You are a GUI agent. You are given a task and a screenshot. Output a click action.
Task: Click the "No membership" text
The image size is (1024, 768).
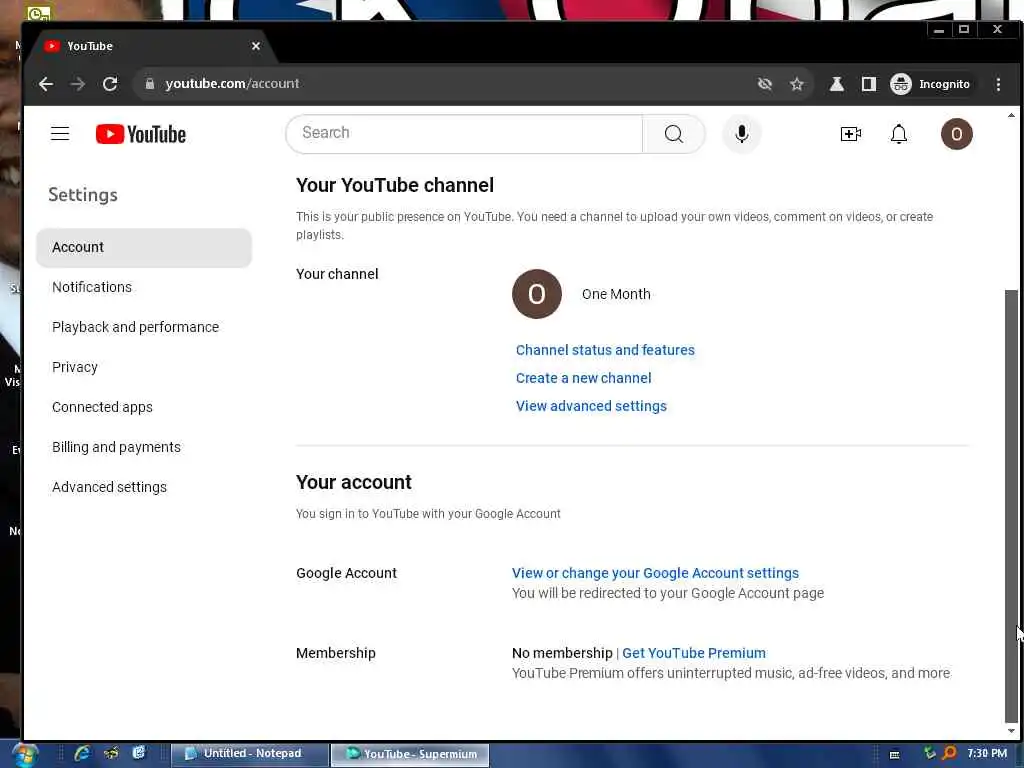(x=562, y=653)
